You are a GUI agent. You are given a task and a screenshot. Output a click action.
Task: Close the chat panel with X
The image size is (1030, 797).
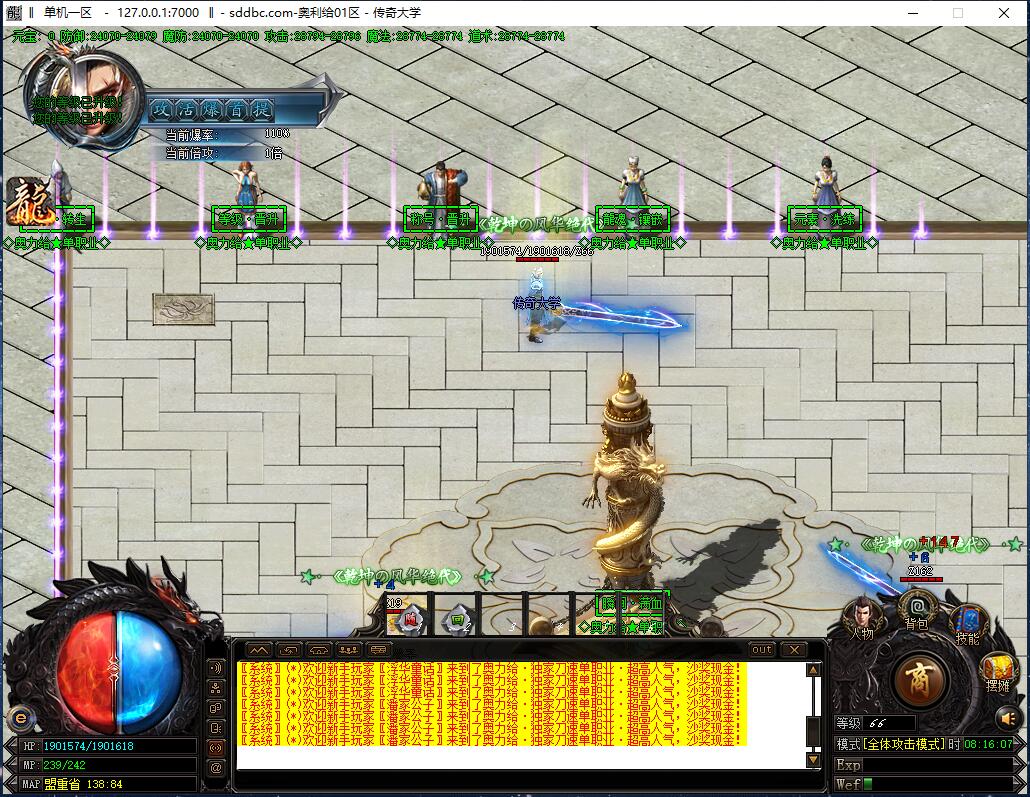pos(794,650)
